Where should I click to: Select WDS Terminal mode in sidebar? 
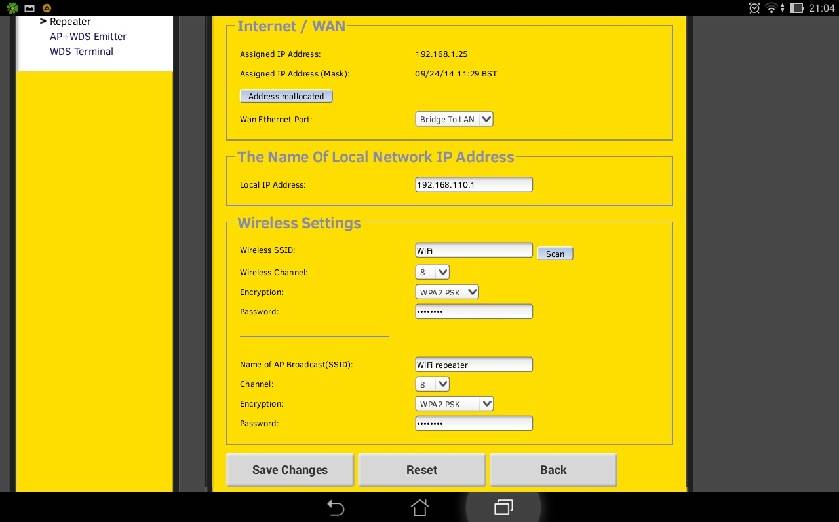tap(81, 51)
